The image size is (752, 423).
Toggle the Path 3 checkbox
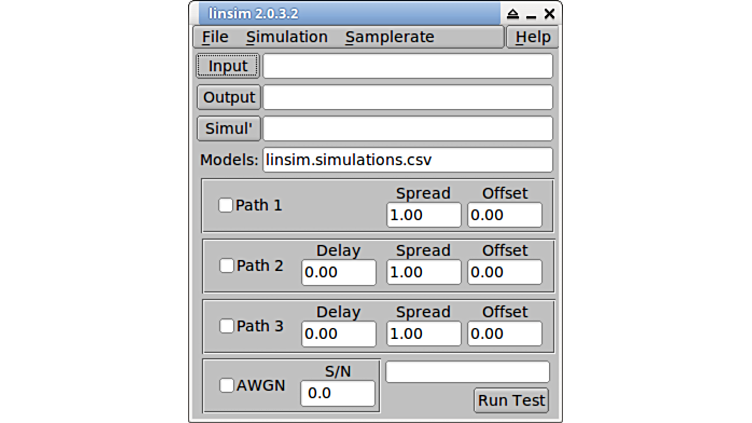click(x=227, y=326)
